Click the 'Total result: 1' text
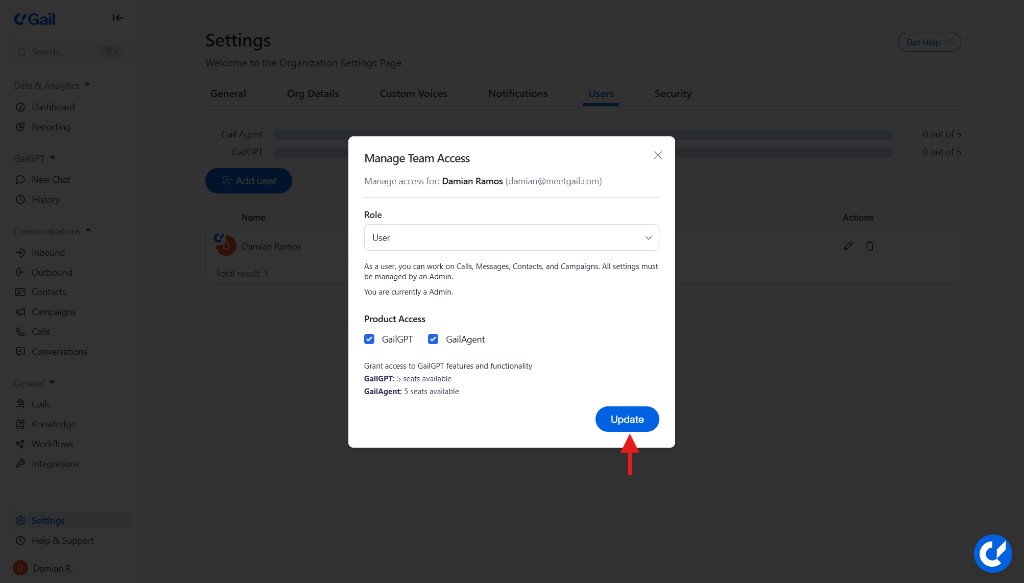1024x583 pixels. tap(242, 274)
